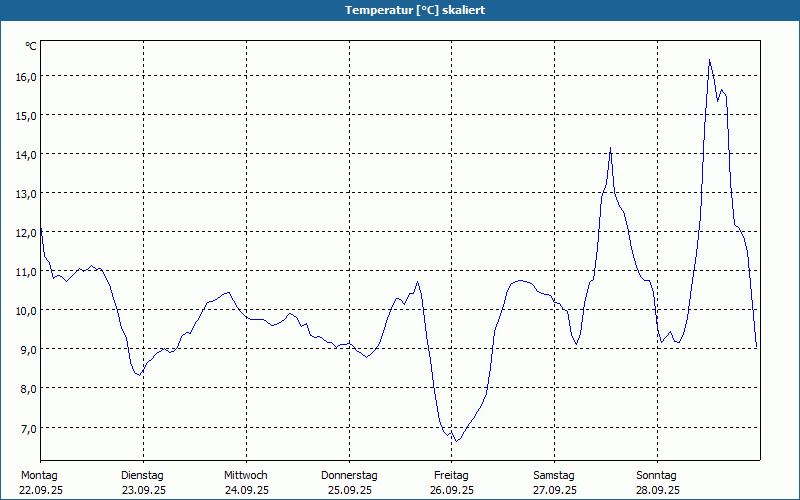The width and height of the screenshot is (800, 500).
Task: Click the 13,0 axis value
Action: 26,194
